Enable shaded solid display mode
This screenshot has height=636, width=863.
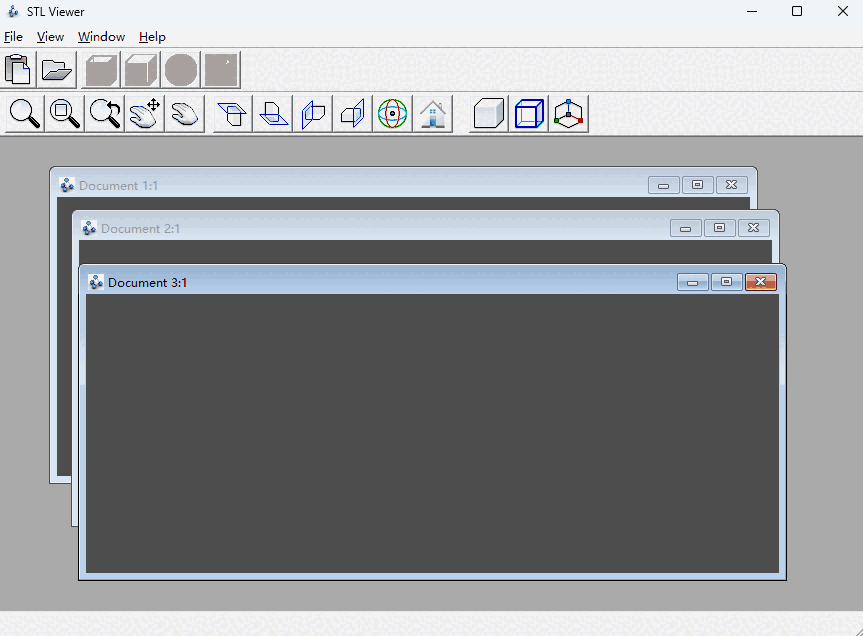[x=487, y=113]
